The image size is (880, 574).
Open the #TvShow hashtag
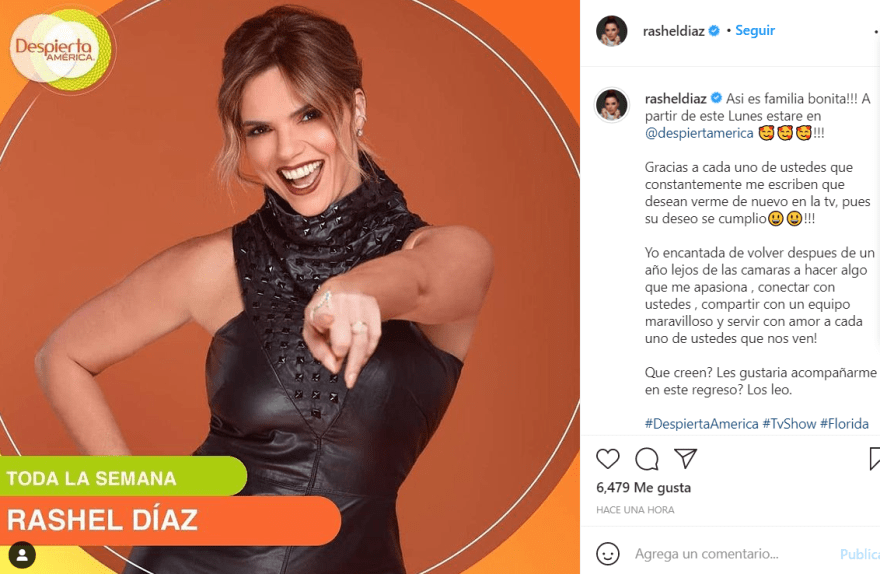(789, 424)
